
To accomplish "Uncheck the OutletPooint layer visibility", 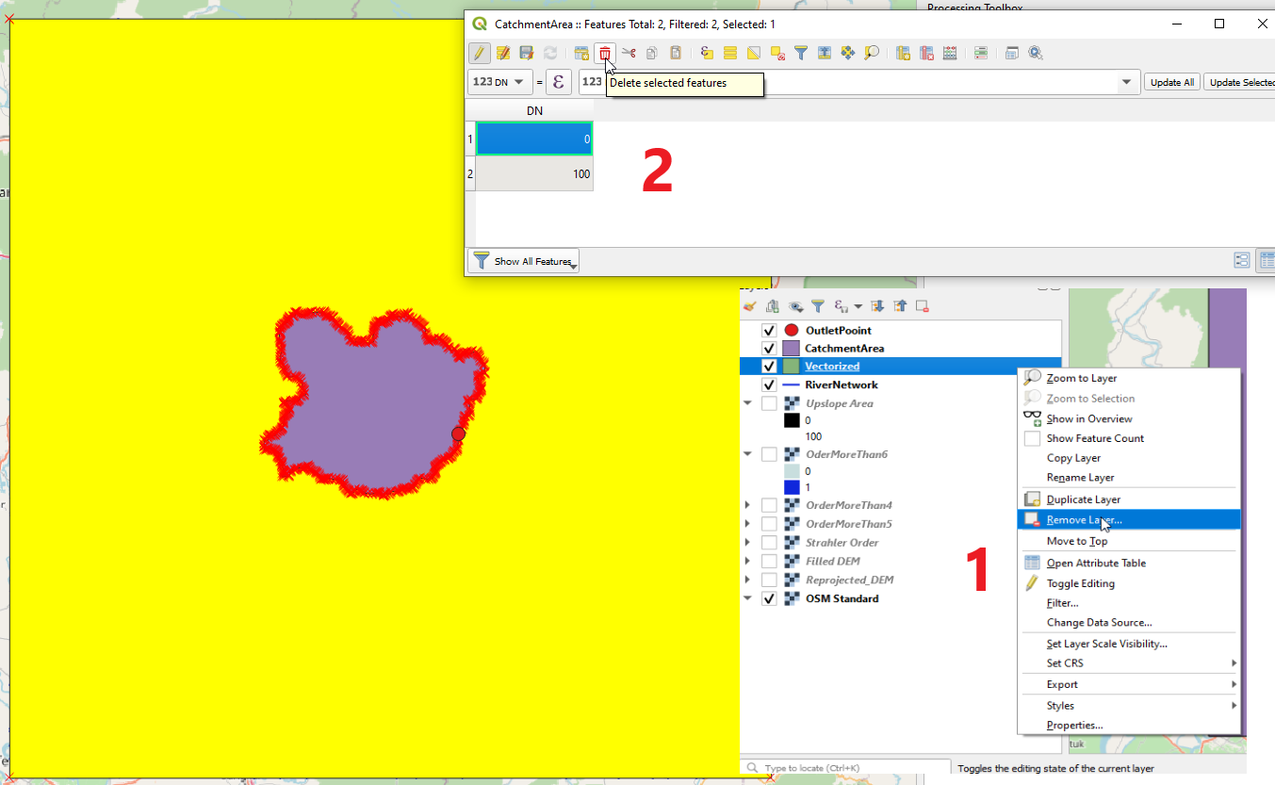I will coord(769,330).
